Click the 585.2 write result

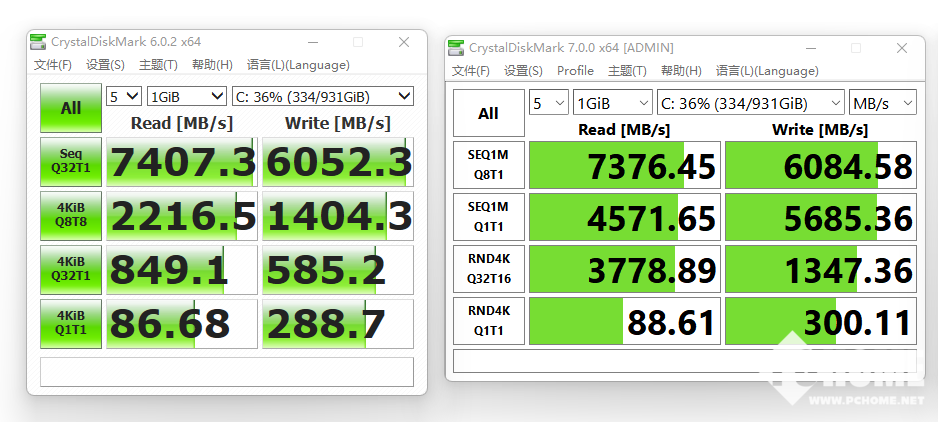[x=338, y=270]
